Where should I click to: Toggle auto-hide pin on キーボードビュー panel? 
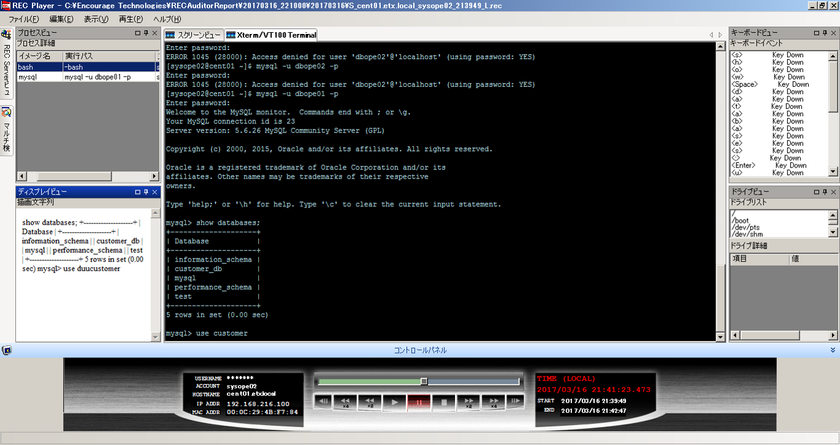(825, 33)
